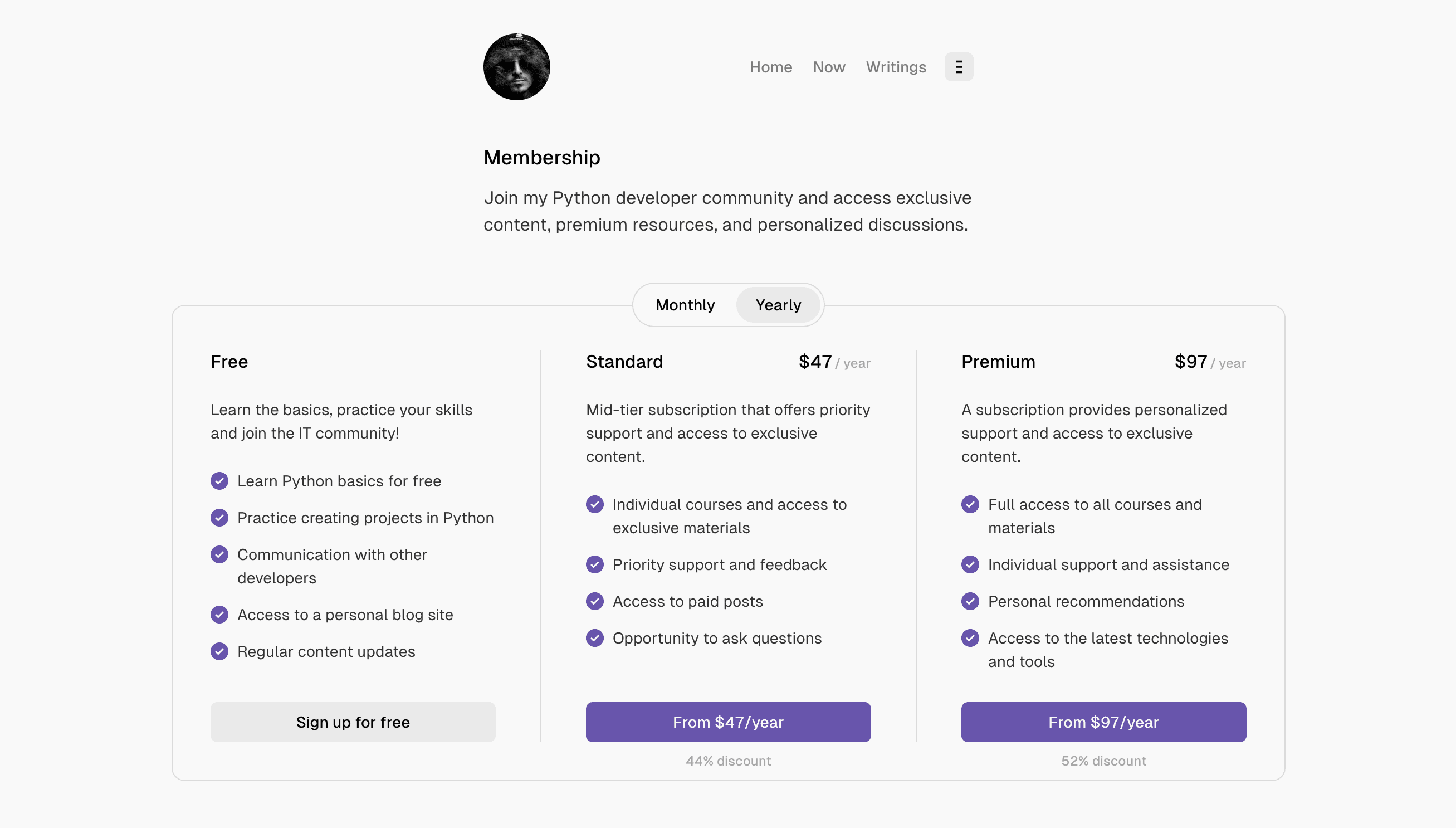The height and width of the screenshot is (828, 1456).
Task: Subscribe to Premium from $97/year
Action: pos(1103,722)
